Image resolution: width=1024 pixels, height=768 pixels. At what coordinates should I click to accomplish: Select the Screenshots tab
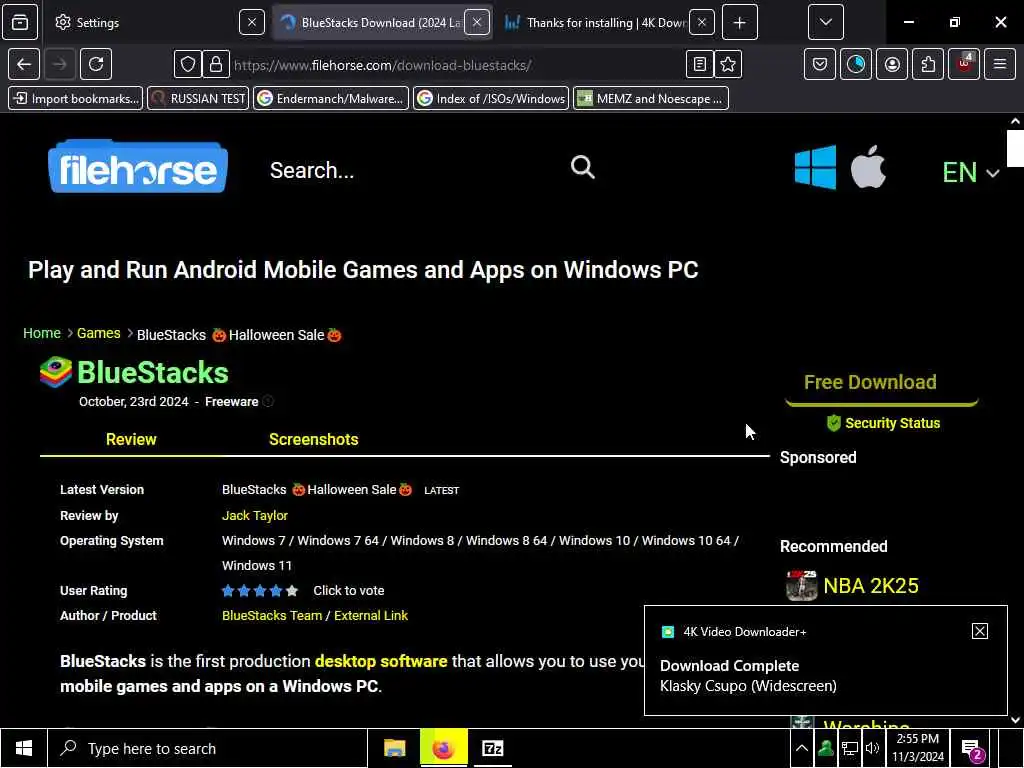click(x=313, y=439)
